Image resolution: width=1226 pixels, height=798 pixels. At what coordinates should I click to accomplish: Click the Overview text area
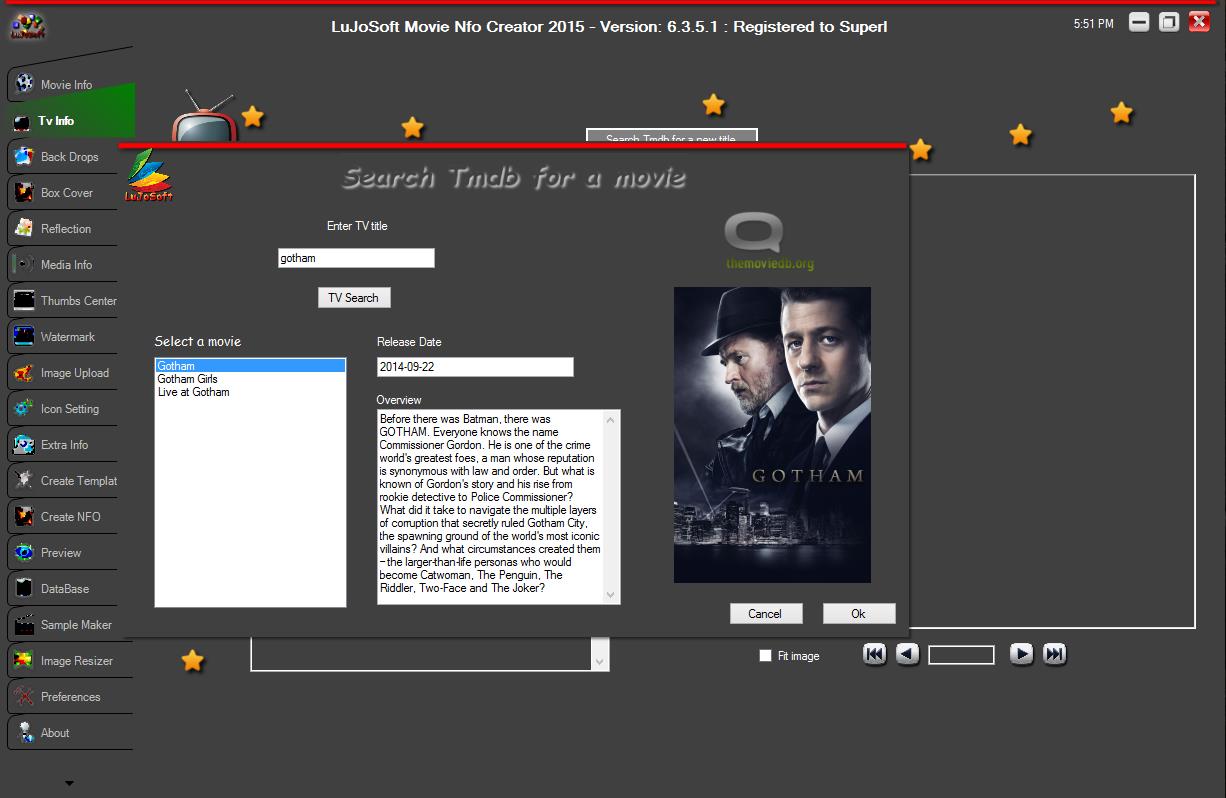(491, 507)
